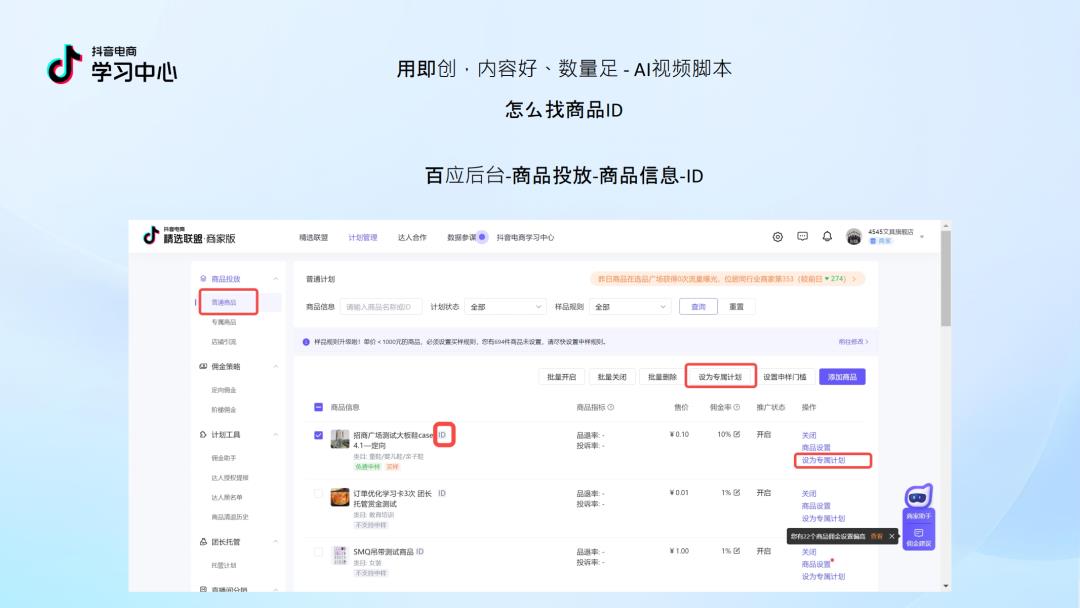Click the 批量关闭 button
Image resolution: width=1080 pixels, height=608 pixels.
[612, 377]
